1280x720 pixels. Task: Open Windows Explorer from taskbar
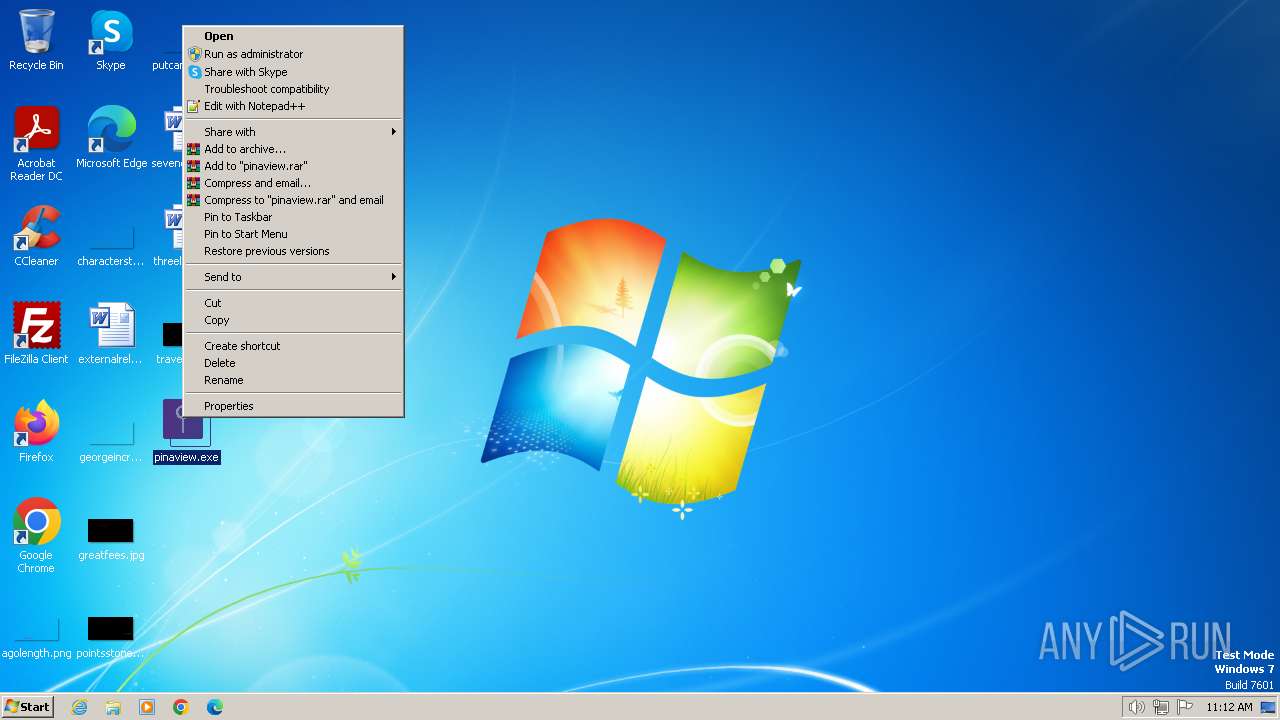[113, 707]
